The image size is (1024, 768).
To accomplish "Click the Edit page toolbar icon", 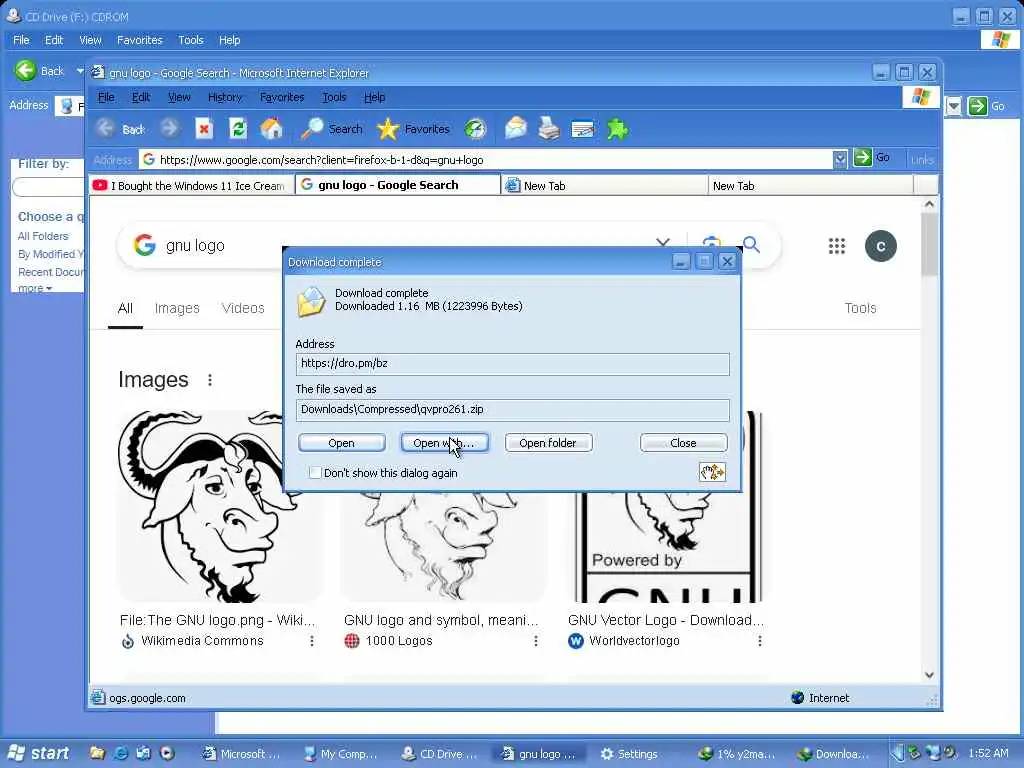I will click(x=583, y=129).
